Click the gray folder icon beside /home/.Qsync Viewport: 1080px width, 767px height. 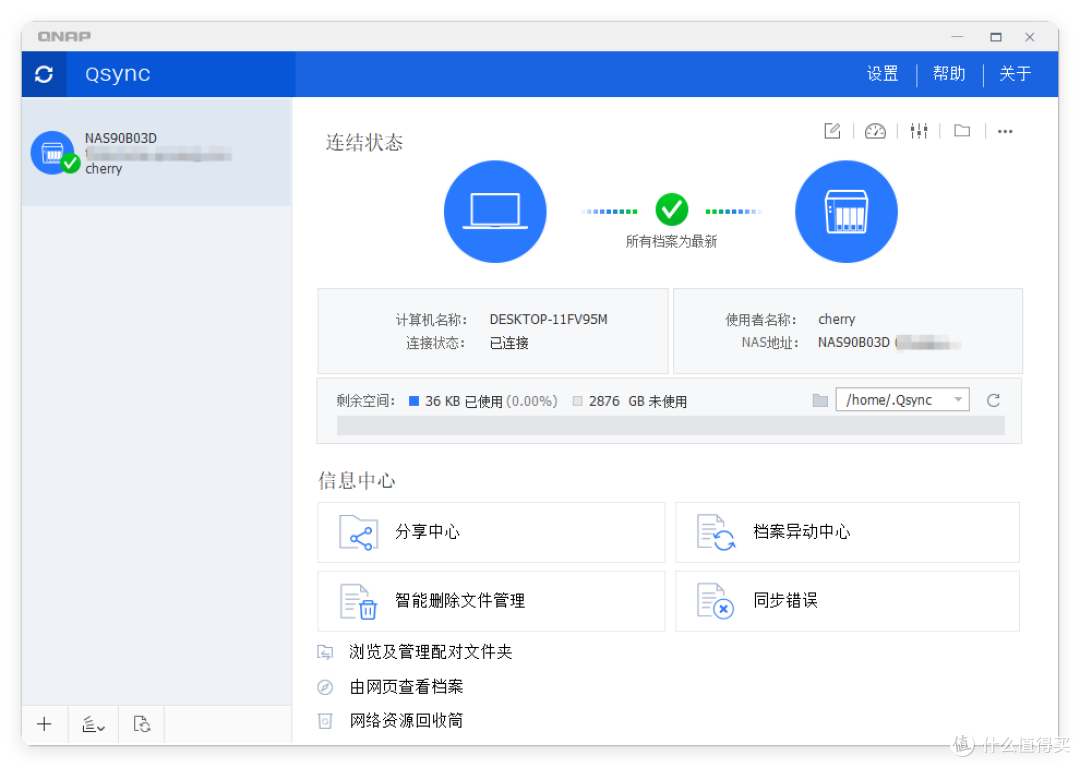click(x=820, y=400)
